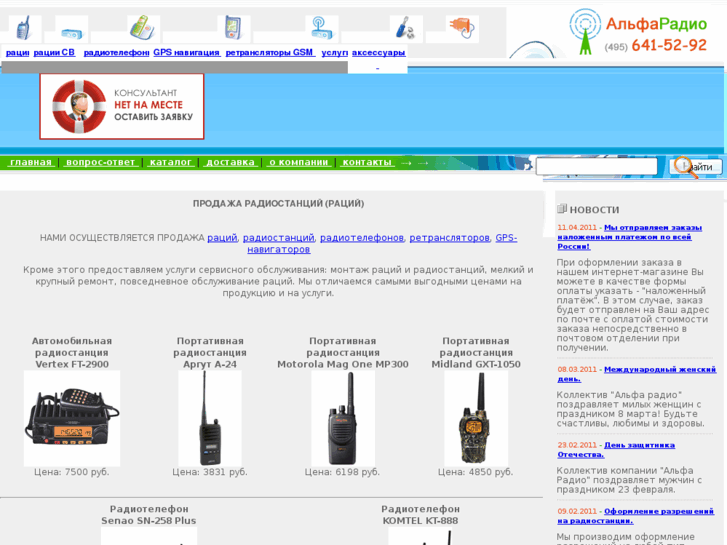The width and height of the screenshot is (727, 545).
Task: Click the 'Vertex FT-2900' product title
Action: pos(72,364)
